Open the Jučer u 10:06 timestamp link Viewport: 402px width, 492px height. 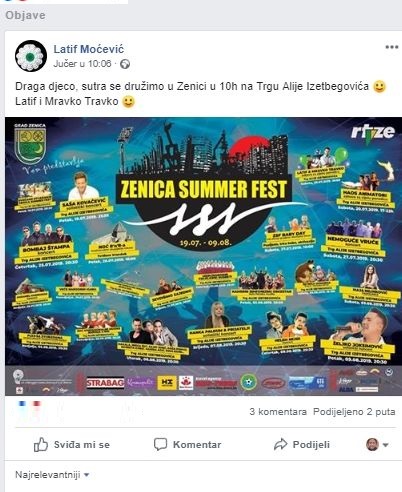point(82,64)
